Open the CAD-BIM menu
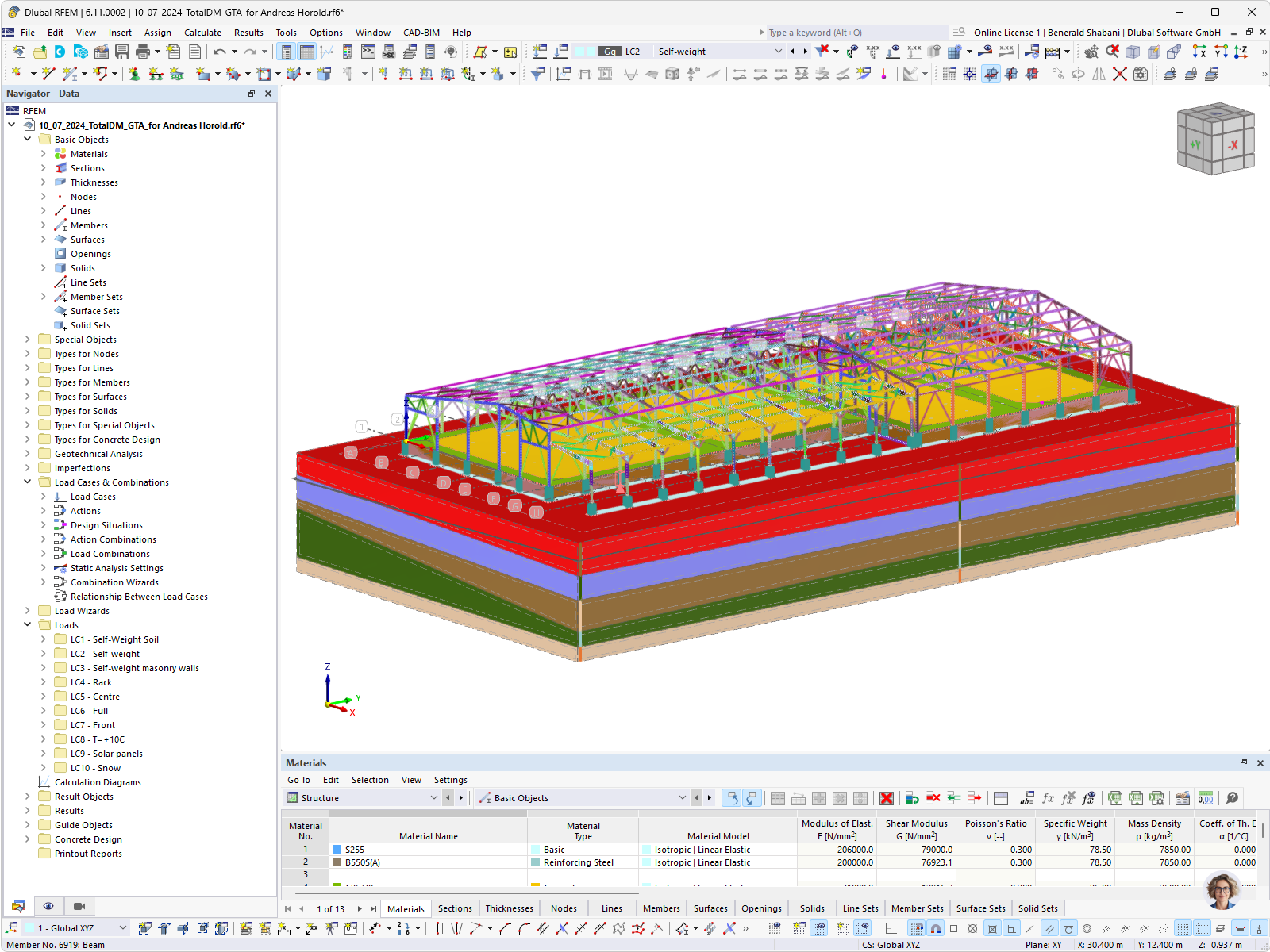 coord(421,33)
